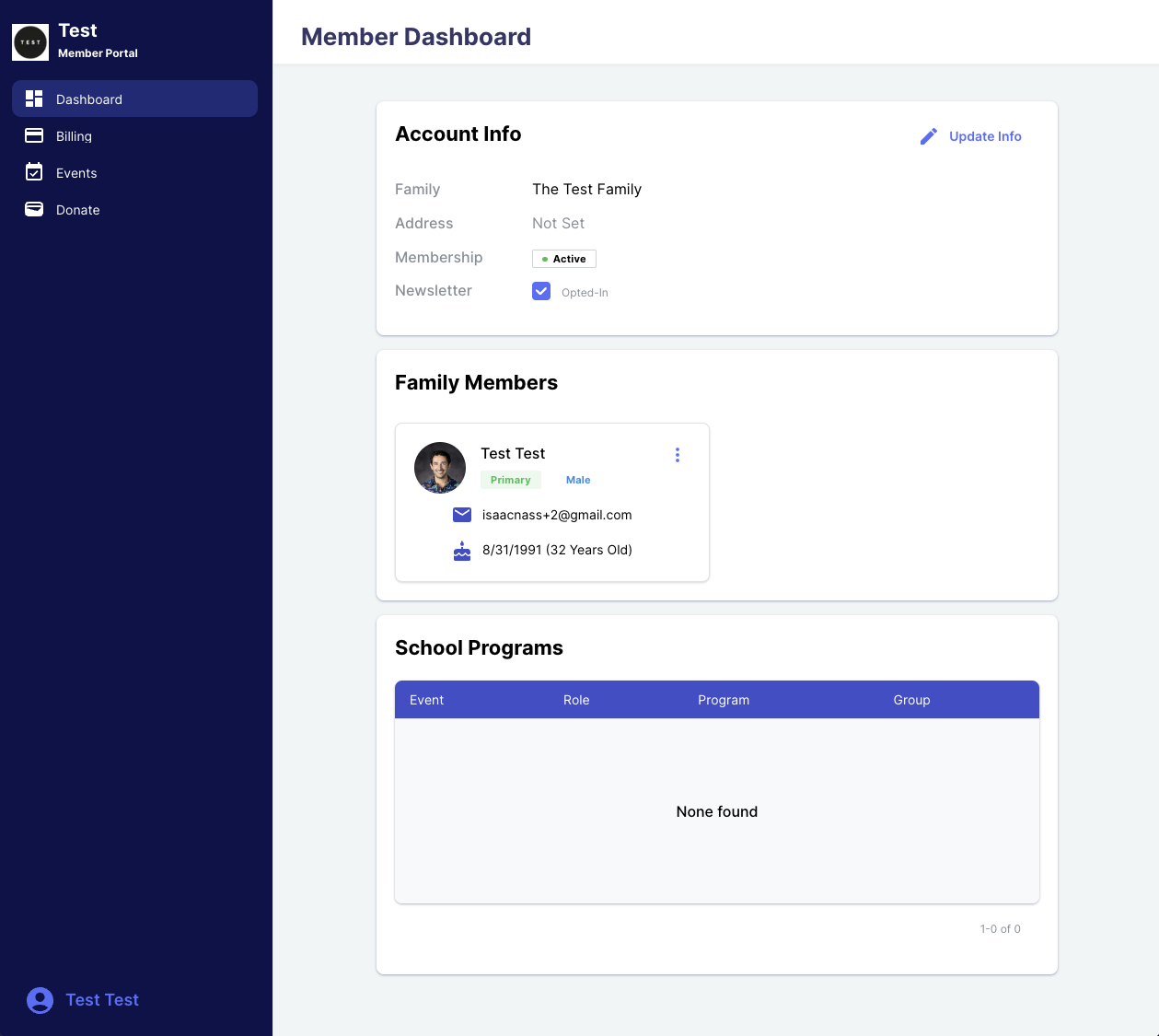Image resolution: width=1159 pixels, height=1036 pixels.
Task: Click the Donate wallet icon
Action: [34, 209]
